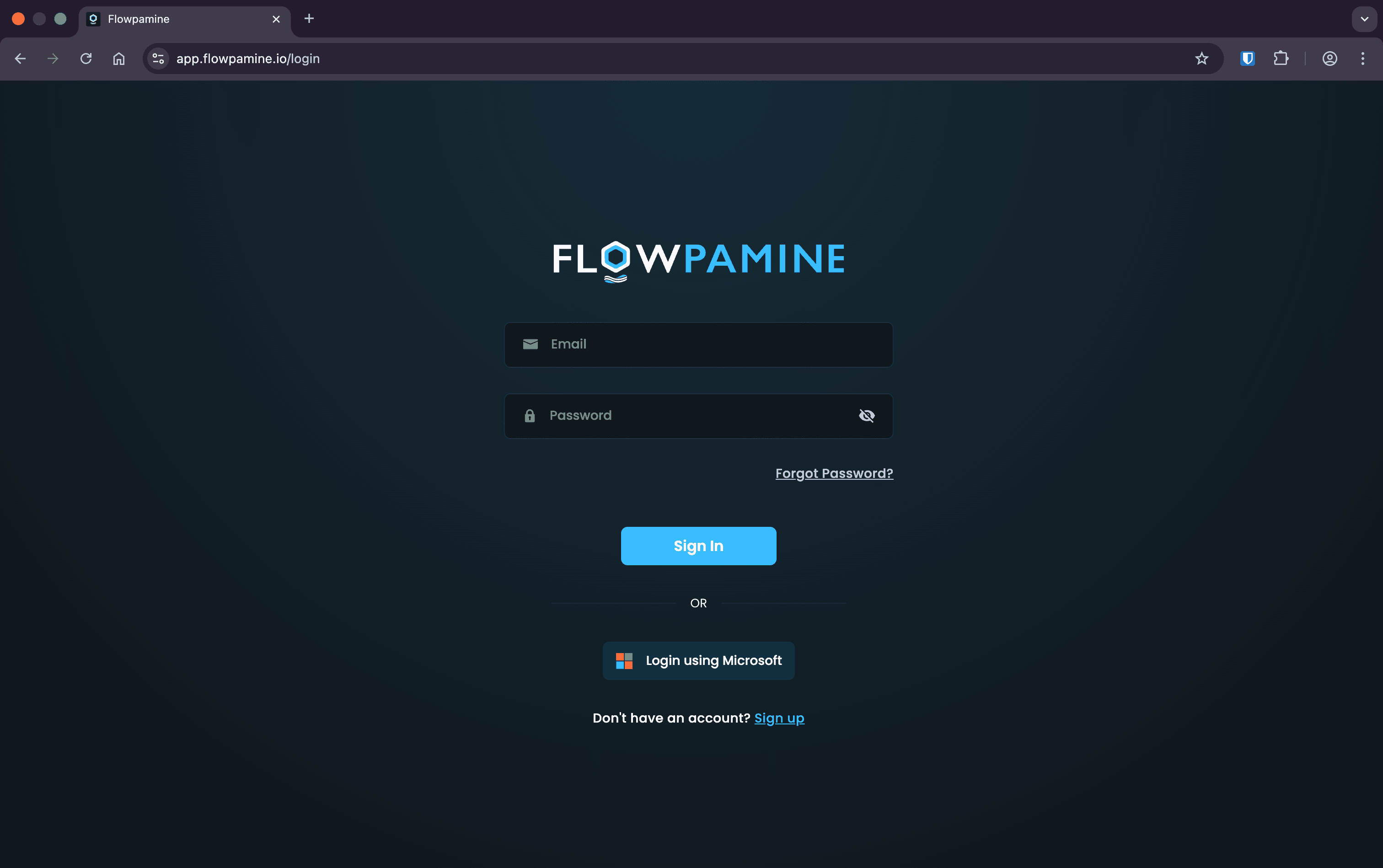
Task: Click the Sign In button
Action: click(x=698, y=546)
